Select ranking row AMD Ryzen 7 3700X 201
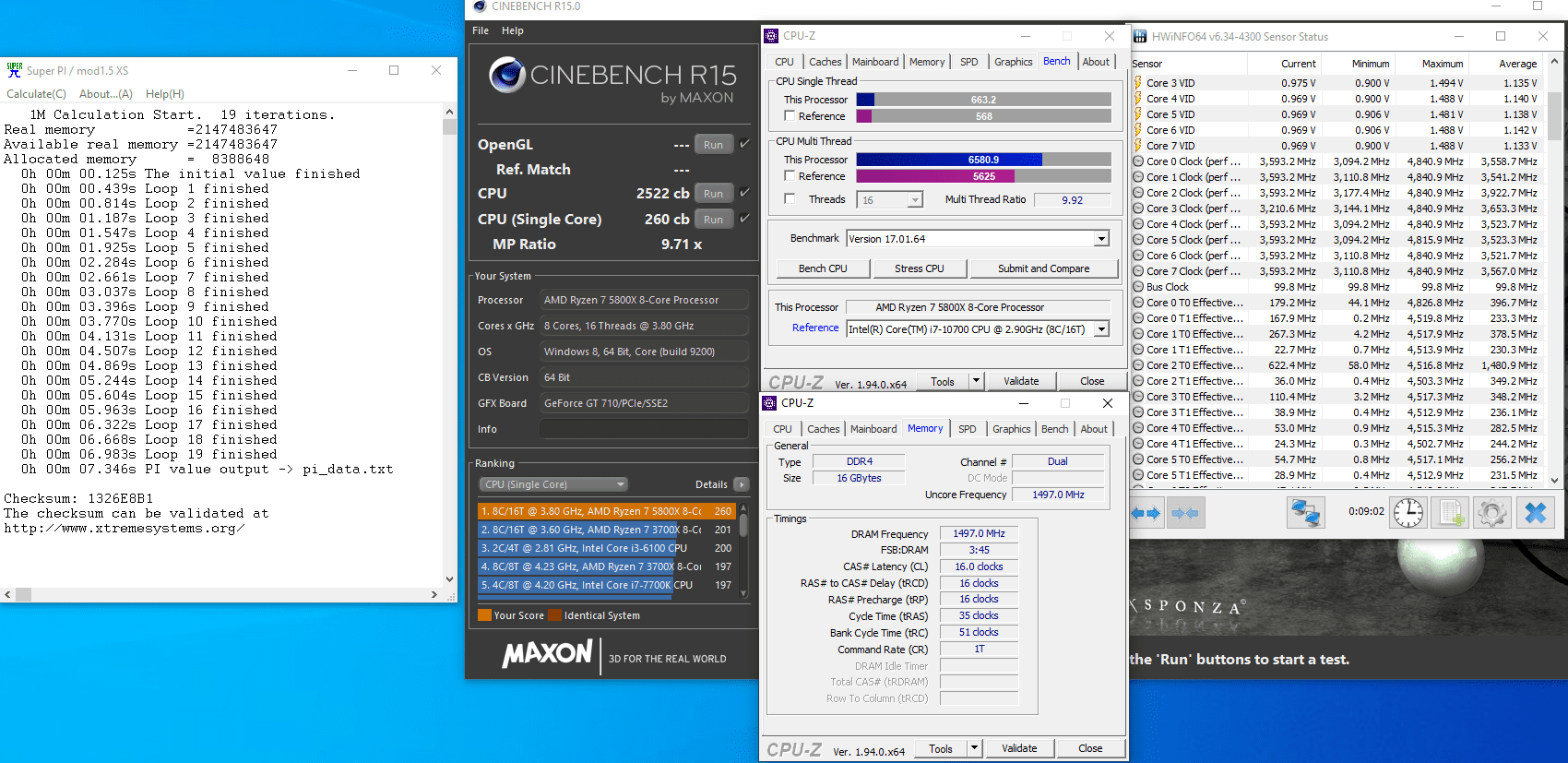Image resolution: width=1568 pixels, height=763 pixels. [x=606, y=530]
